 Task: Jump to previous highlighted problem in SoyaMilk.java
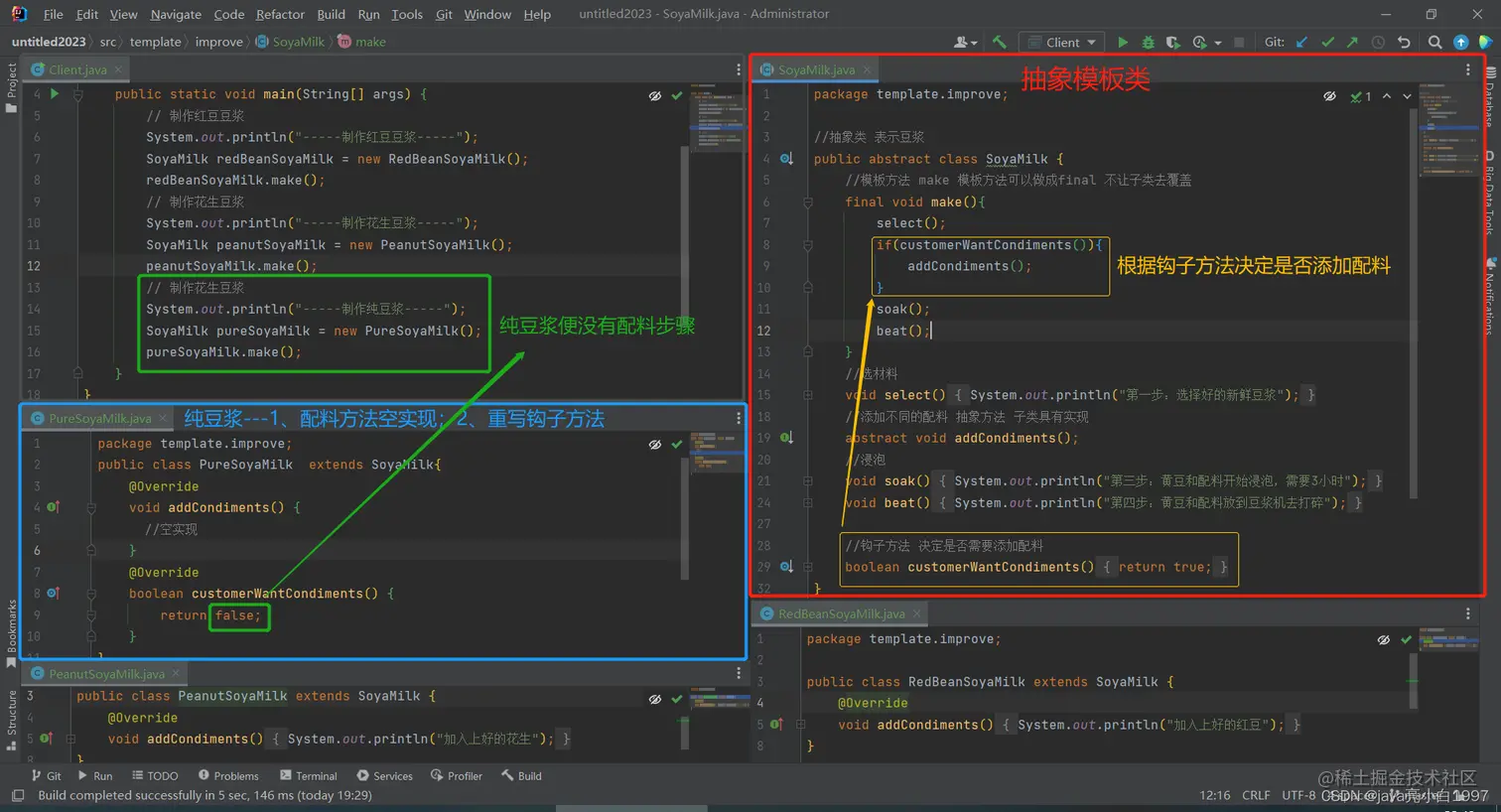tap(1387, 96)
